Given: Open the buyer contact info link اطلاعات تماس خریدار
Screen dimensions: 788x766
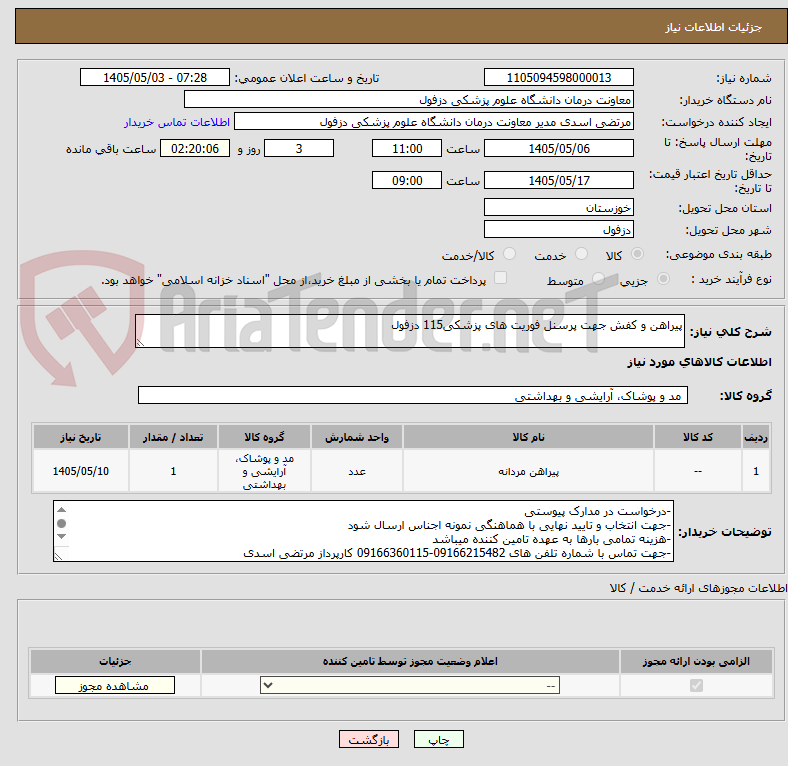Looking at the screenshot, I should coord(177,122).
